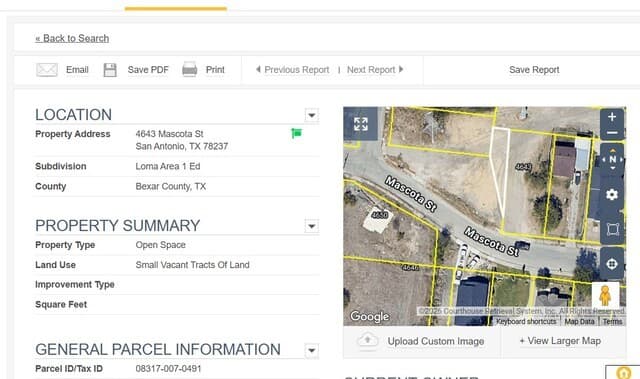Collapse the Property Summary section
This screenshot has height=379, width=640.
[x=311, y=226]
